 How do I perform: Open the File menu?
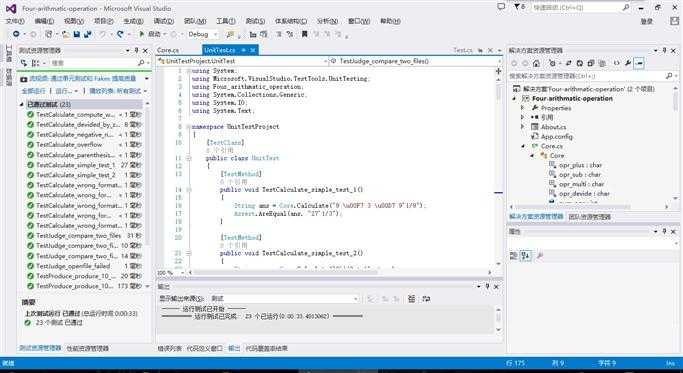click(15, 21)
